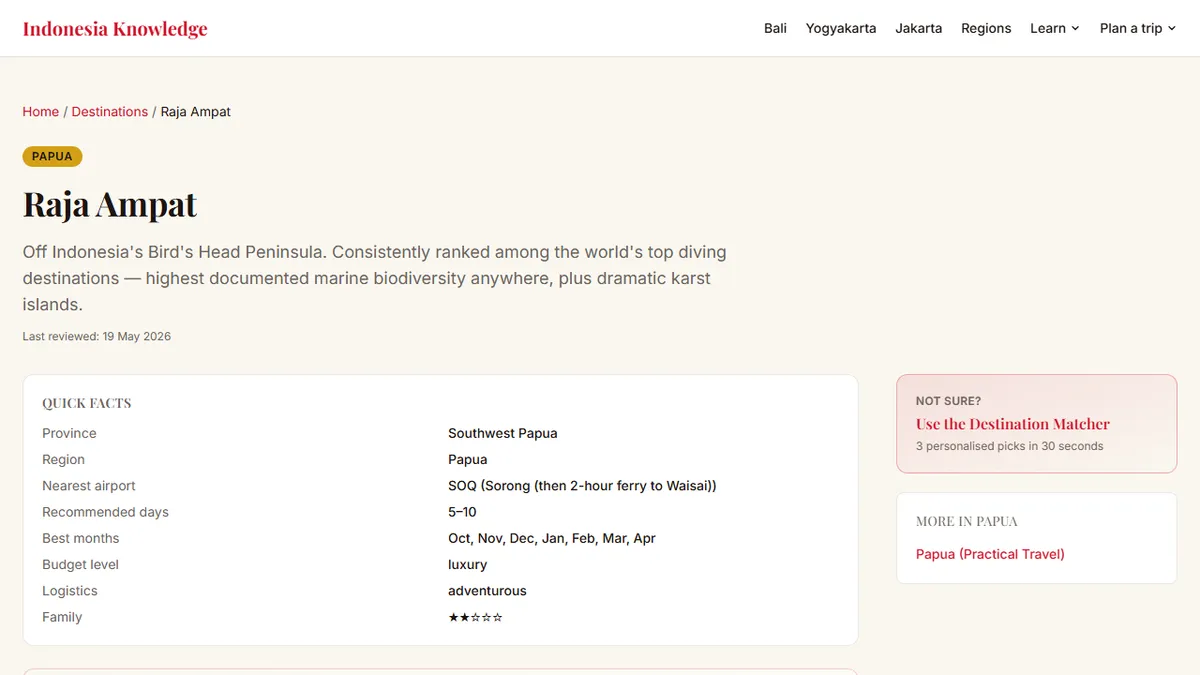This screenshot has height=675, width=1200.
Task: Click the 'Raja Ampat' breadcrumb text
Action: tap(196, 112)
